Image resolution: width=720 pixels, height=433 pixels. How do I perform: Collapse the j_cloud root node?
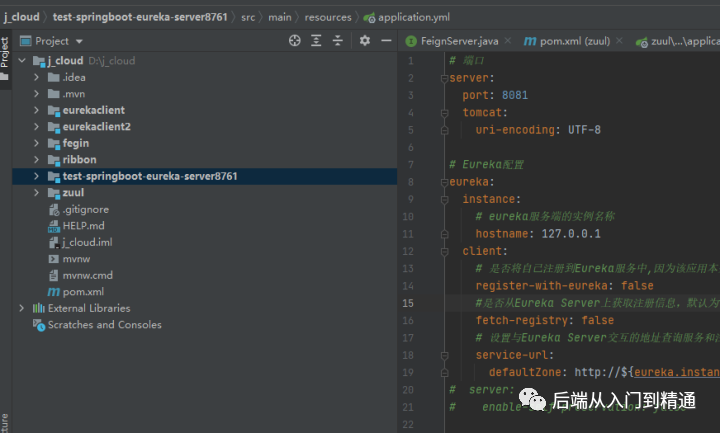22,61
